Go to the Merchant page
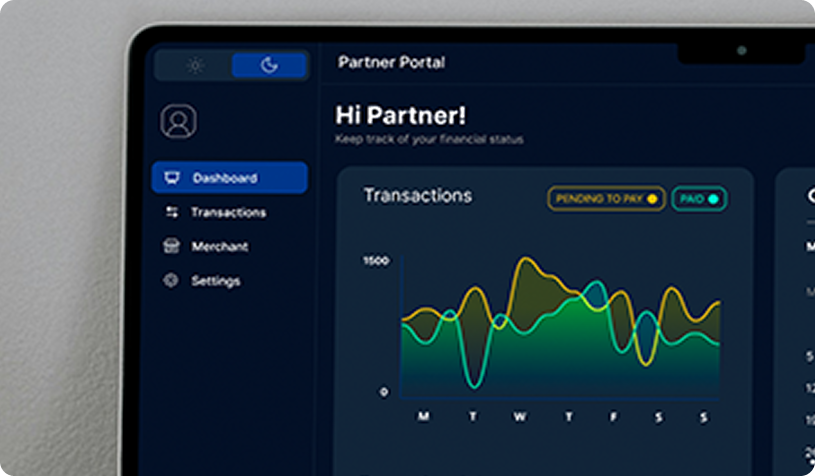 (219, 246)
